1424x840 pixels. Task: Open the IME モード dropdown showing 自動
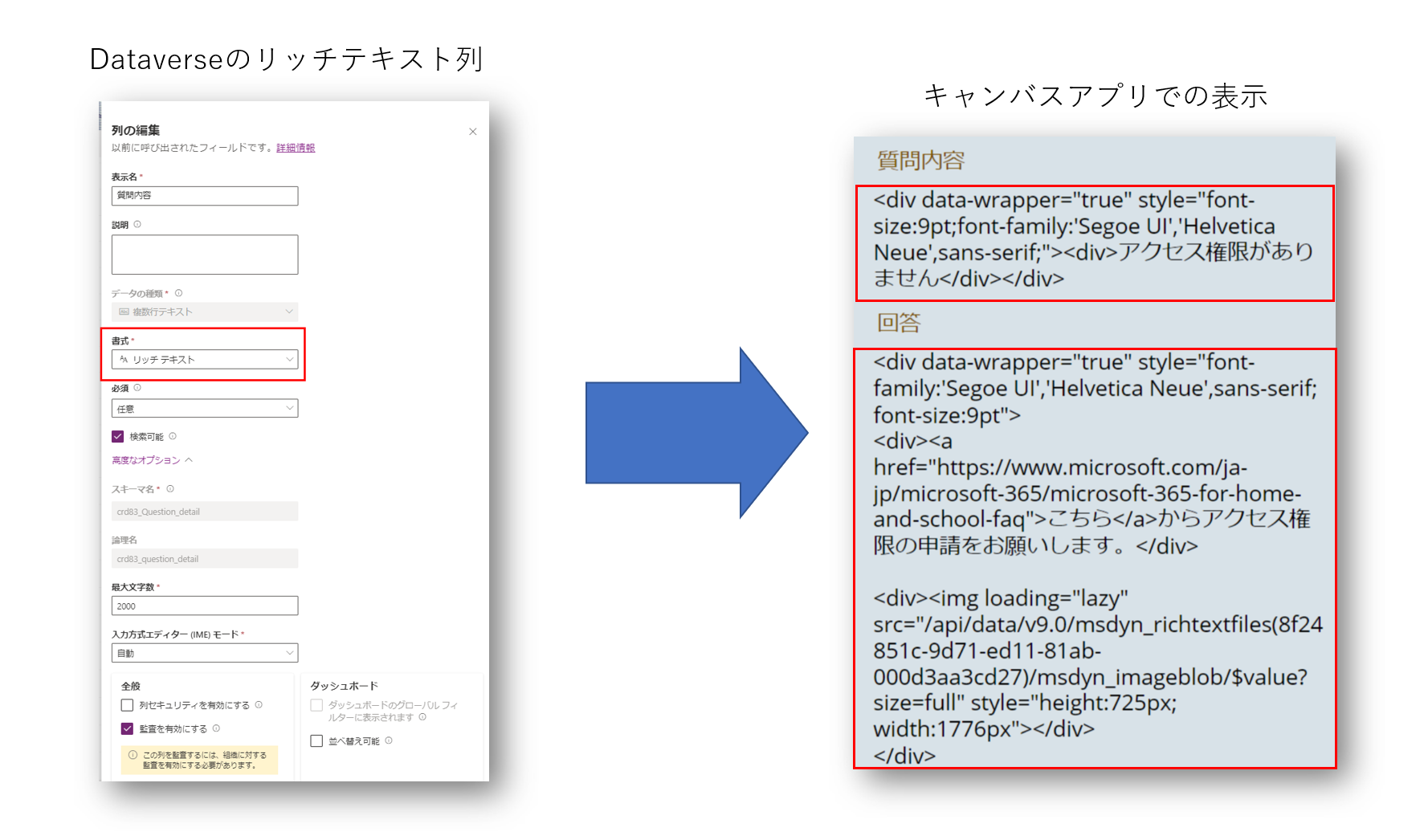205,654
